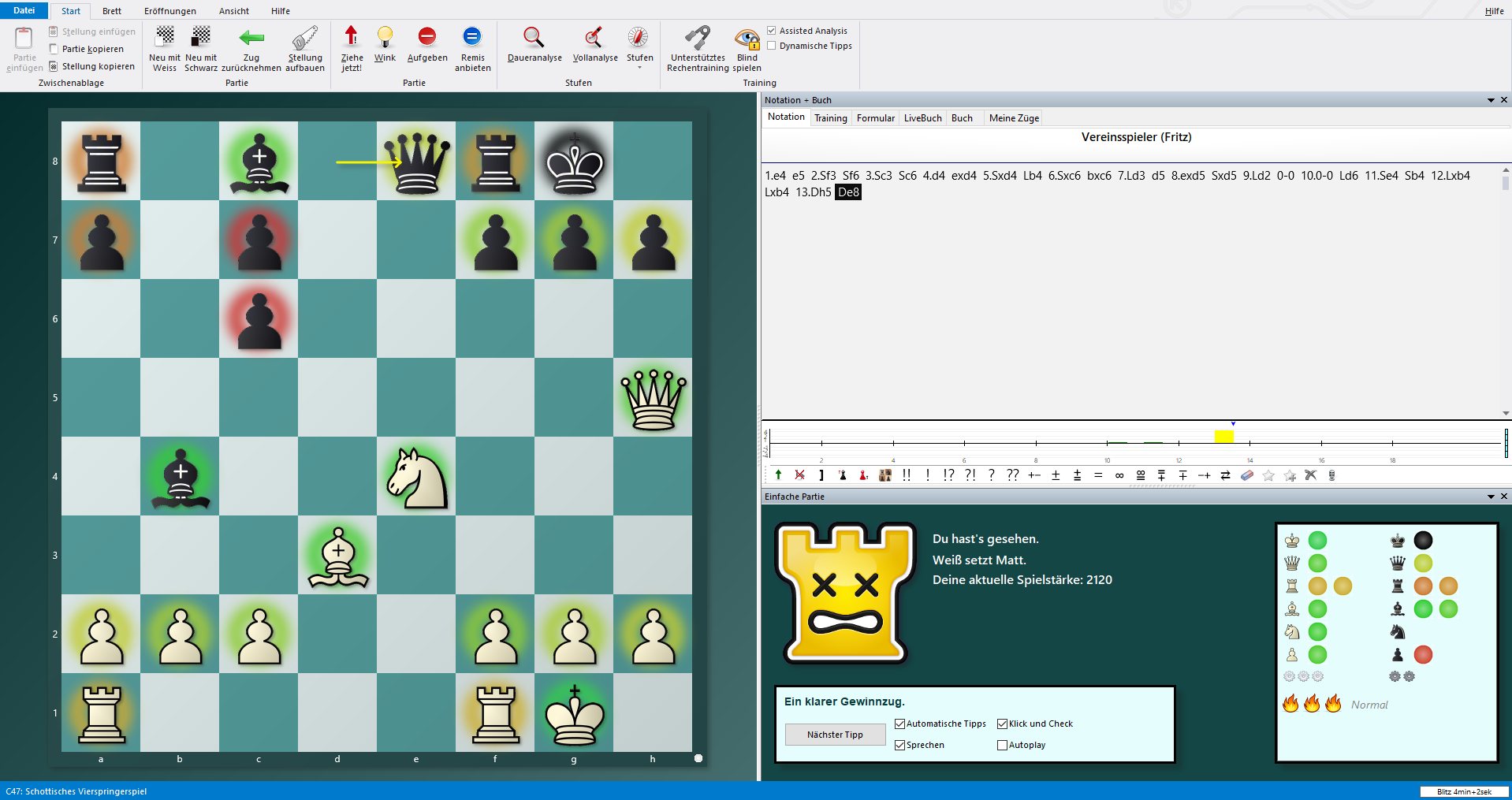Select 12.Lxb4 move in notation
The height and width of the screenshot is (800, 1512).
[1451, 176]
